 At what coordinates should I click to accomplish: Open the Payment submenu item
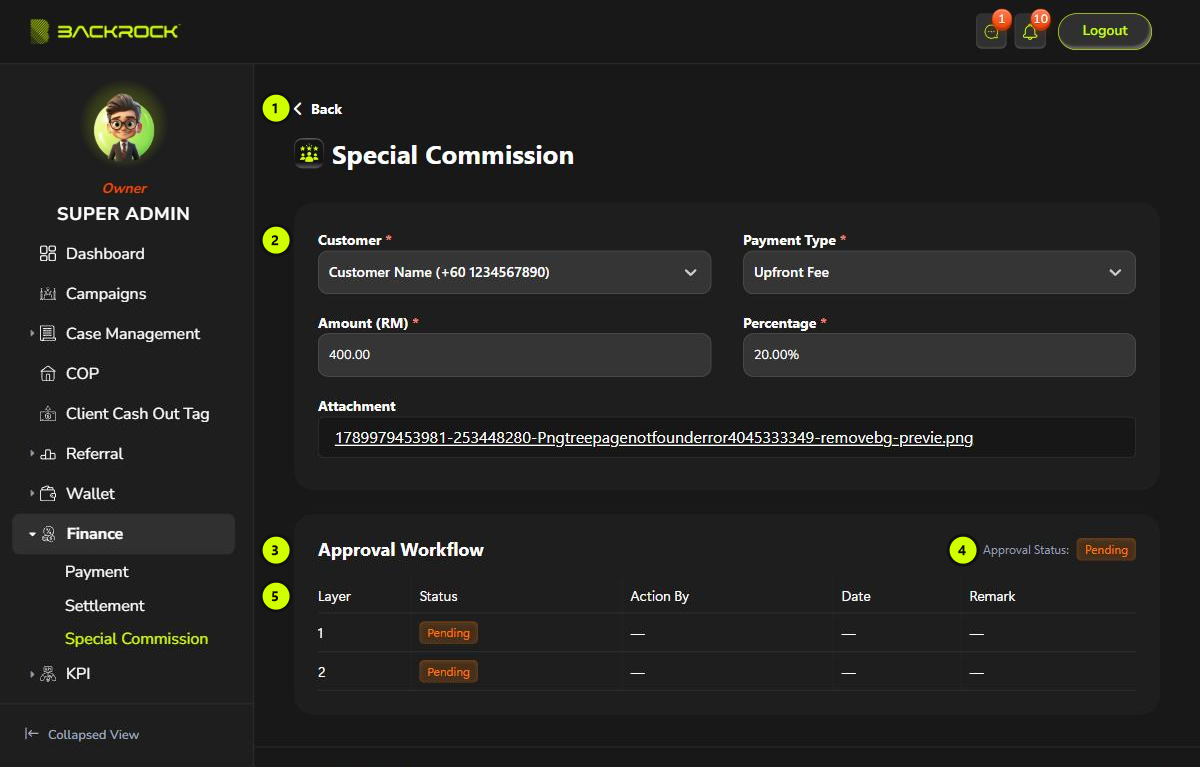97,572
